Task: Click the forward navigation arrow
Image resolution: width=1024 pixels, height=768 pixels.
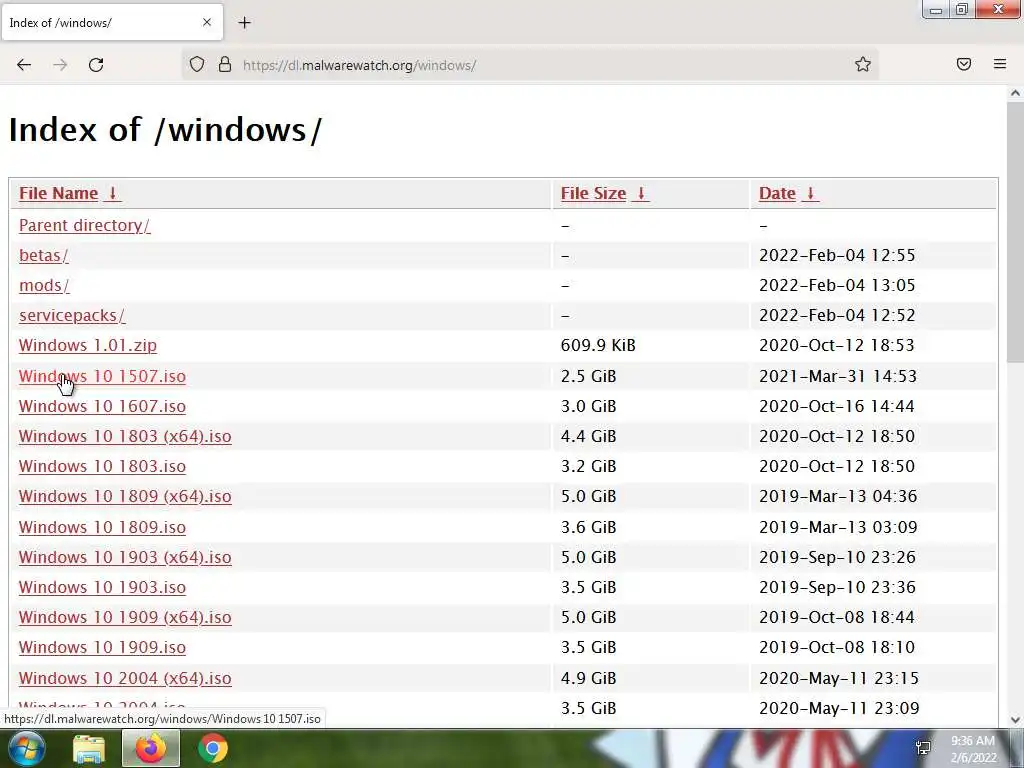Action: pos(60,65)
